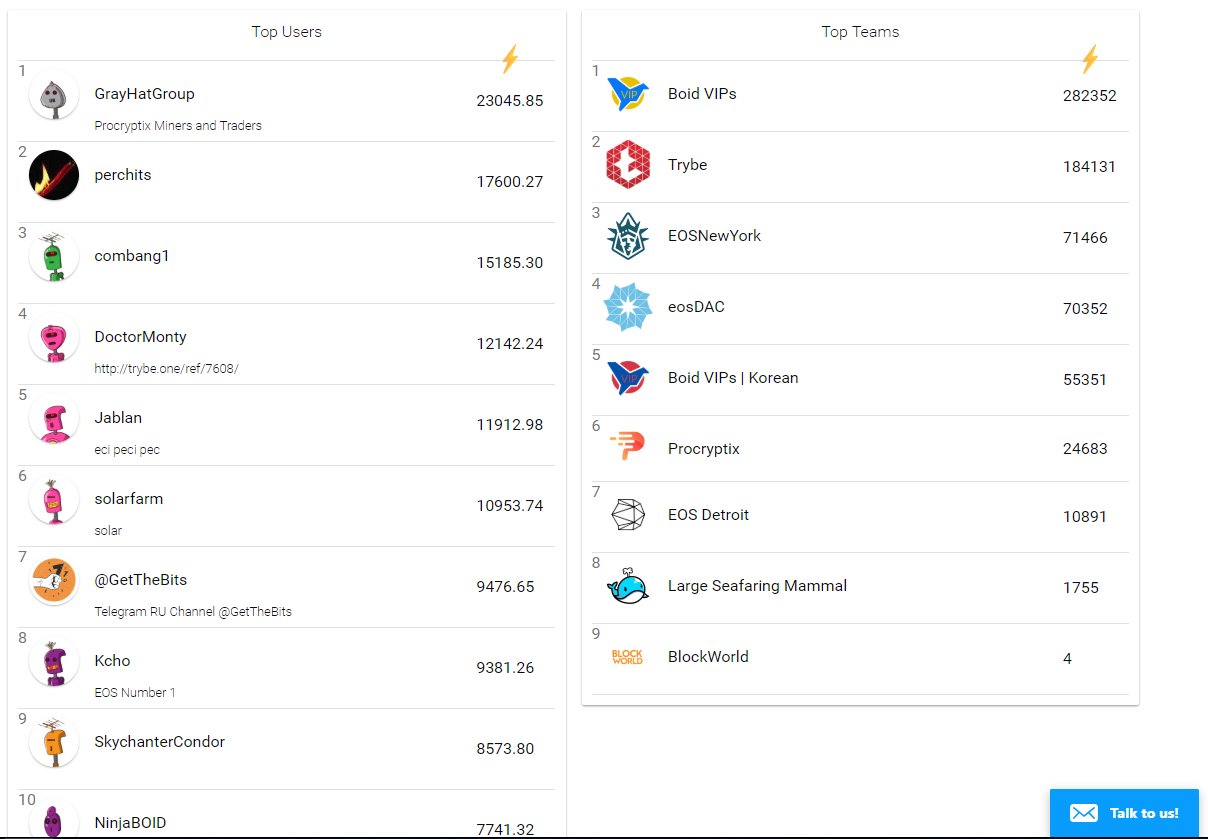Click the Top Teams heading

point(860,32)
